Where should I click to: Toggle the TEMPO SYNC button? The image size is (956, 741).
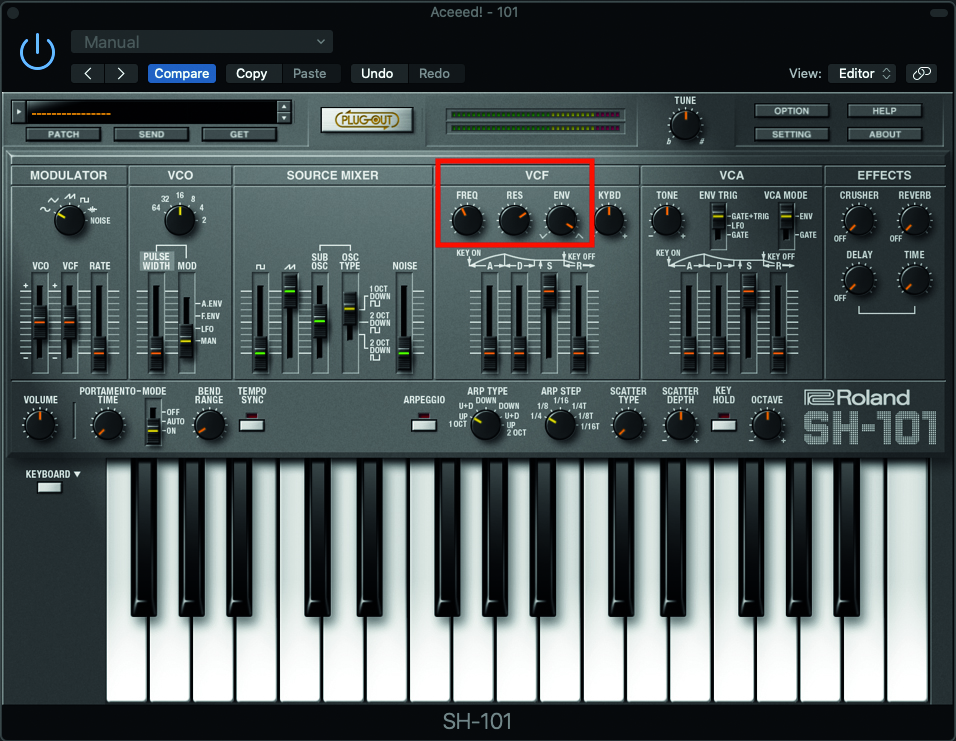tap(252, 423)
